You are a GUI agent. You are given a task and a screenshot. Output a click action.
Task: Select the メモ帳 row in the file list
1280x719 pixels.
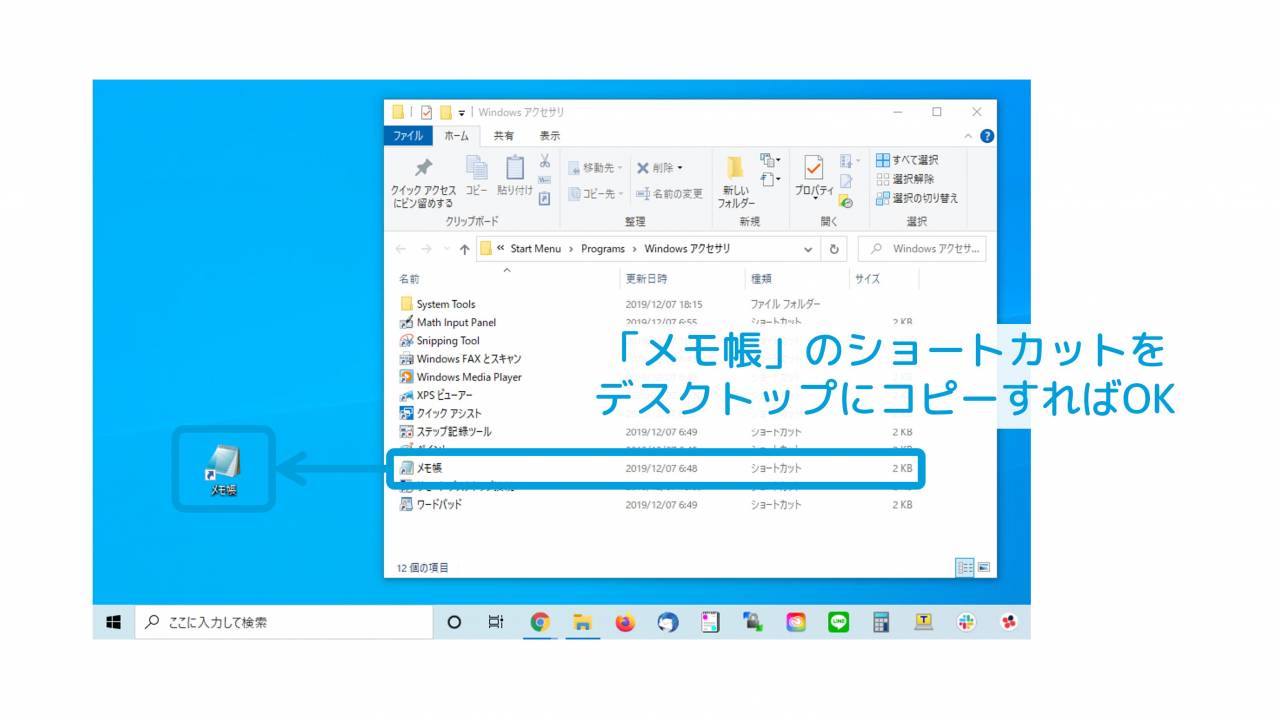656,468
